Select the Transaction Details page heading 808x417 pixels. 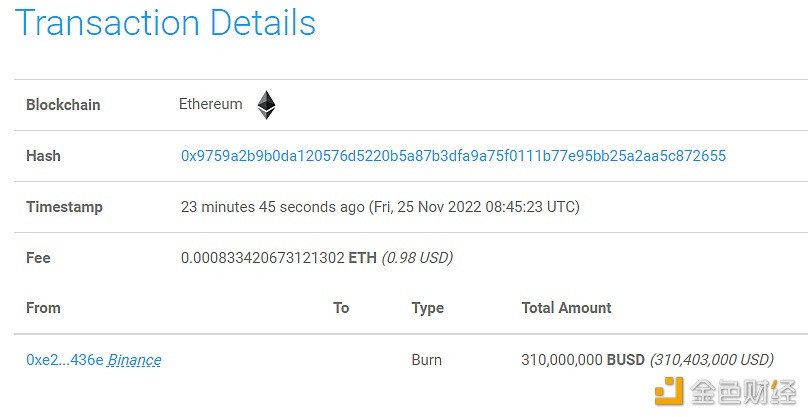click(x=165, y=23)
